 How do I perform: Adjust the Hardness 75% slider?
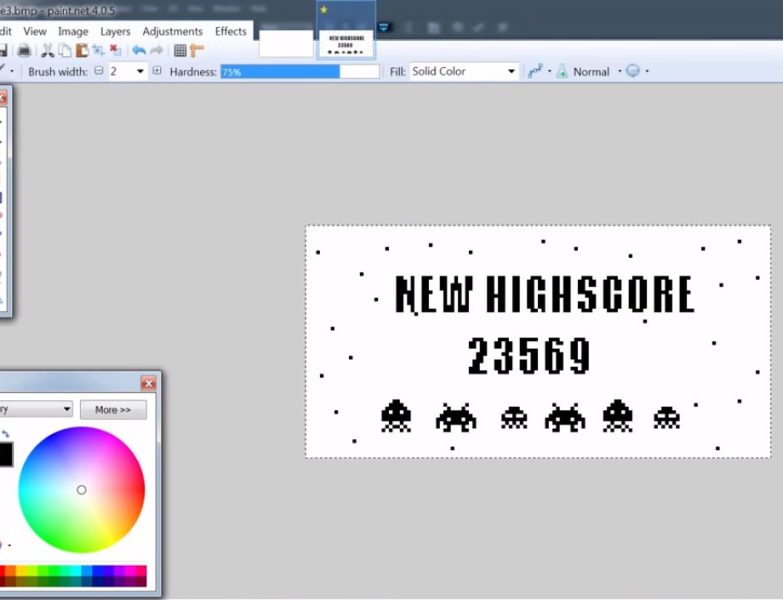(300, 72)
